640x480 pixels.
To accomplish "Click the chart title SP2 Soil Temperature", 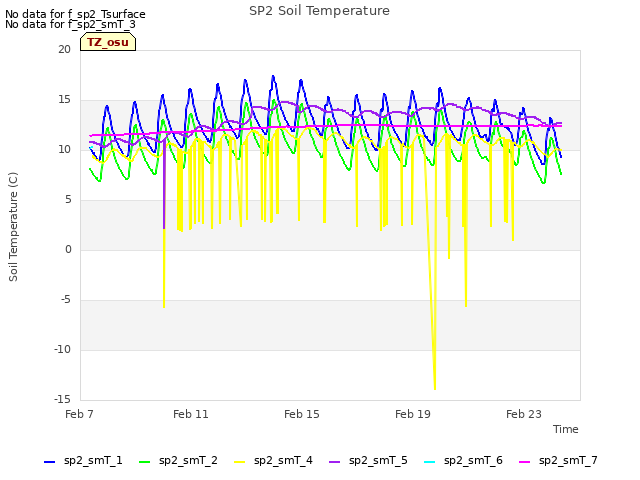I will point(319,11).
